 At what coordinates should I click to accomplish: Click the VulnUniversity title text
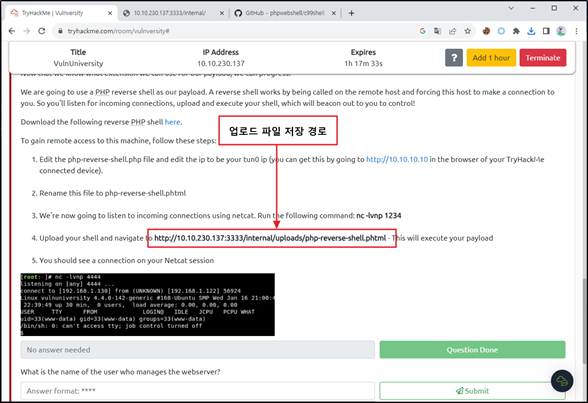pyautogui.click(x=78, y=63)
